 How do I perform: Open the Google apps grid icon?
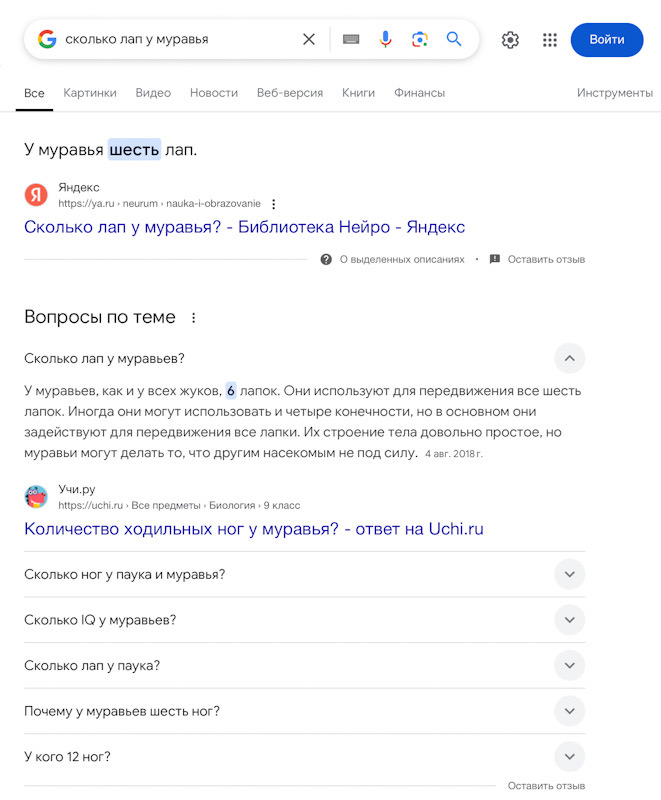550,40
